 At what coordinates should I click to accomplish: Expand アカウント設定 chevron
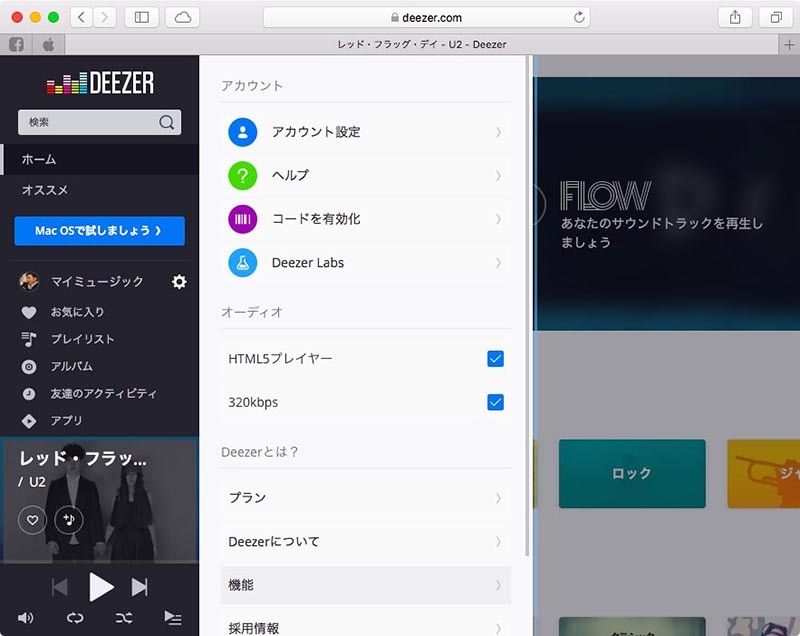[498, 132]
